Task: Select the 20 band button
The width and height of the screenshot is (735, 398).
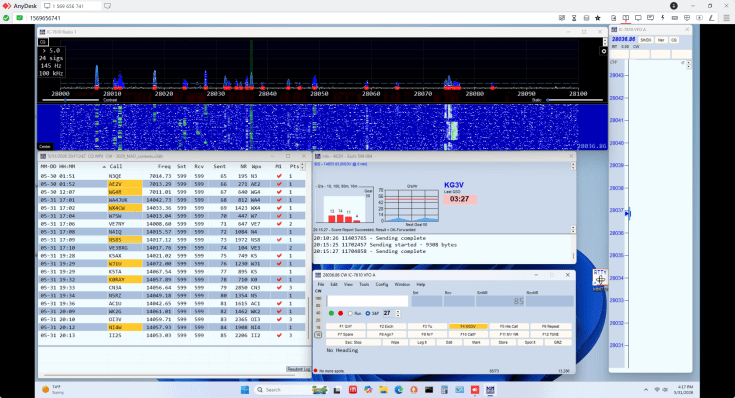Action: [318, 320]
